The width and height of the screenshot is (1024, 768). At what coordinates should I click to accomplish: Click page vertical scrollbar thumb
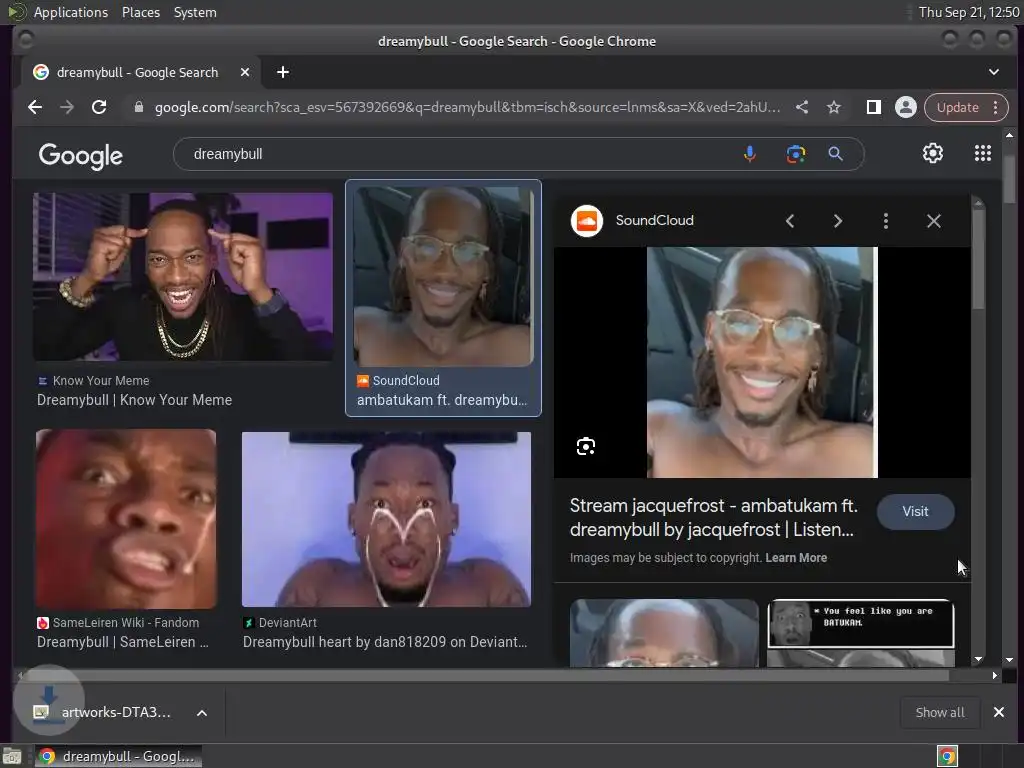coord(1010,180)
